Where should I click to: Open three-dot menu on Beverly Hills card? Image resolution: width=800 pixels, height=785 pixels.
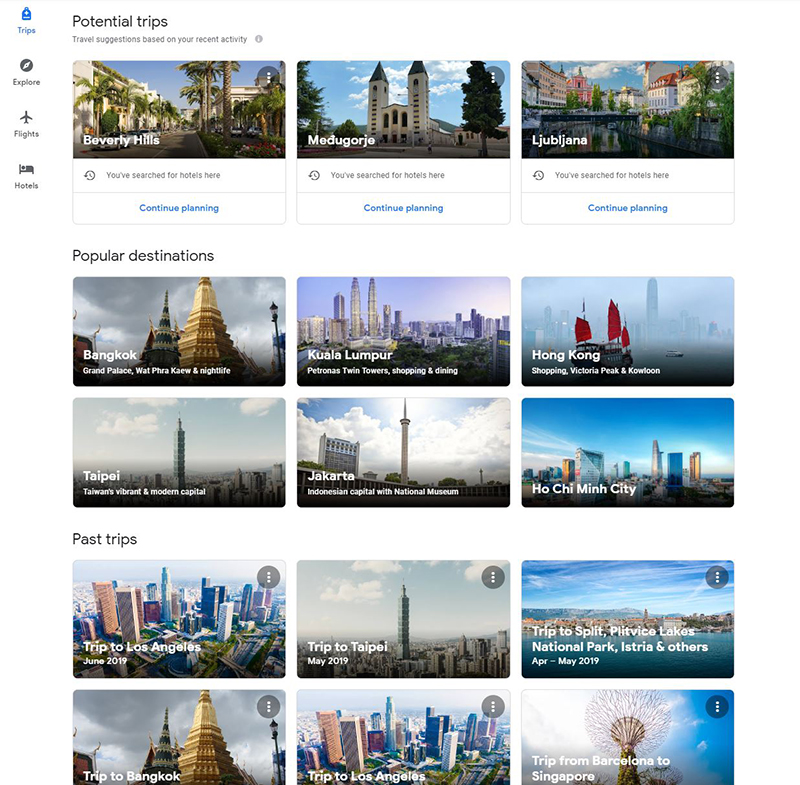[268, 77]
